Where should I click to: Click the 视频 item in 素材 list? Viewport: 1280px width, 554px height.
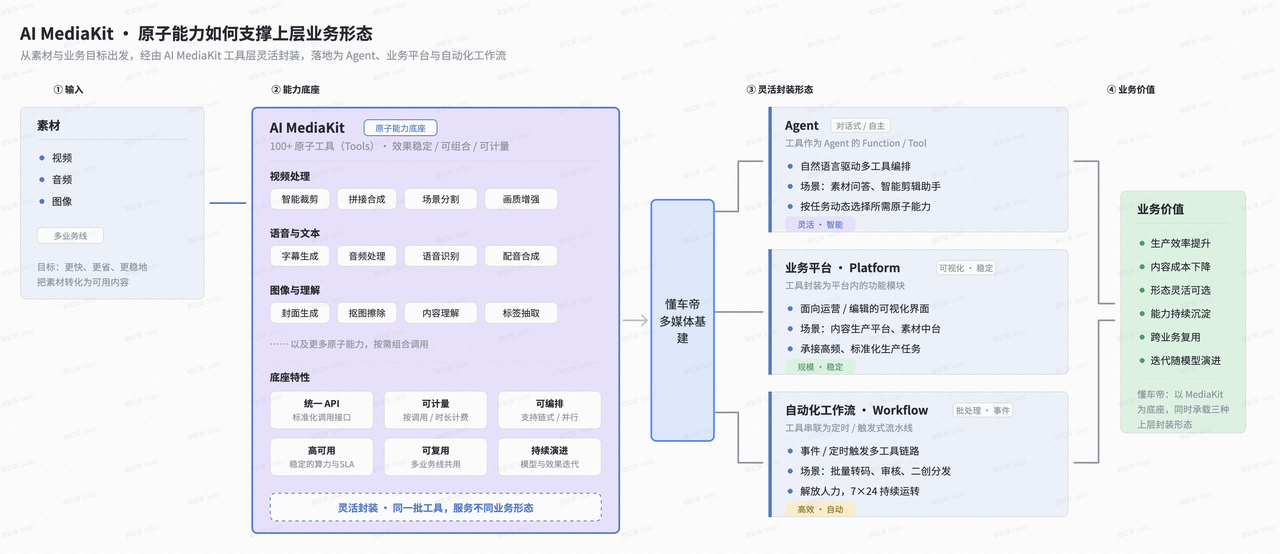(x=62, y=158)
